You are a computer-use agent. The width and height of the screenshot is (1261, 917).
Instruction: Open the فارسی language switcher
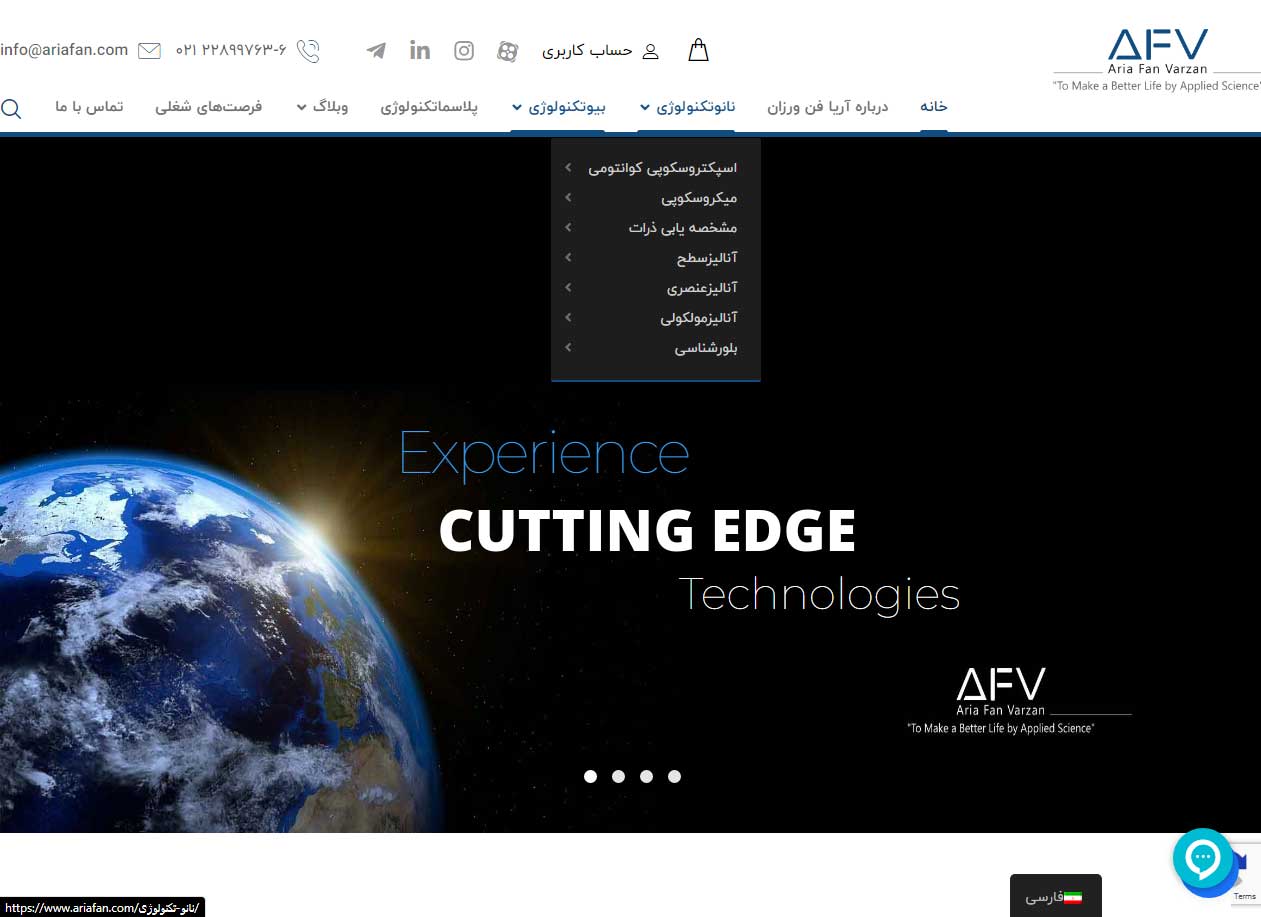click(1054, 897)
